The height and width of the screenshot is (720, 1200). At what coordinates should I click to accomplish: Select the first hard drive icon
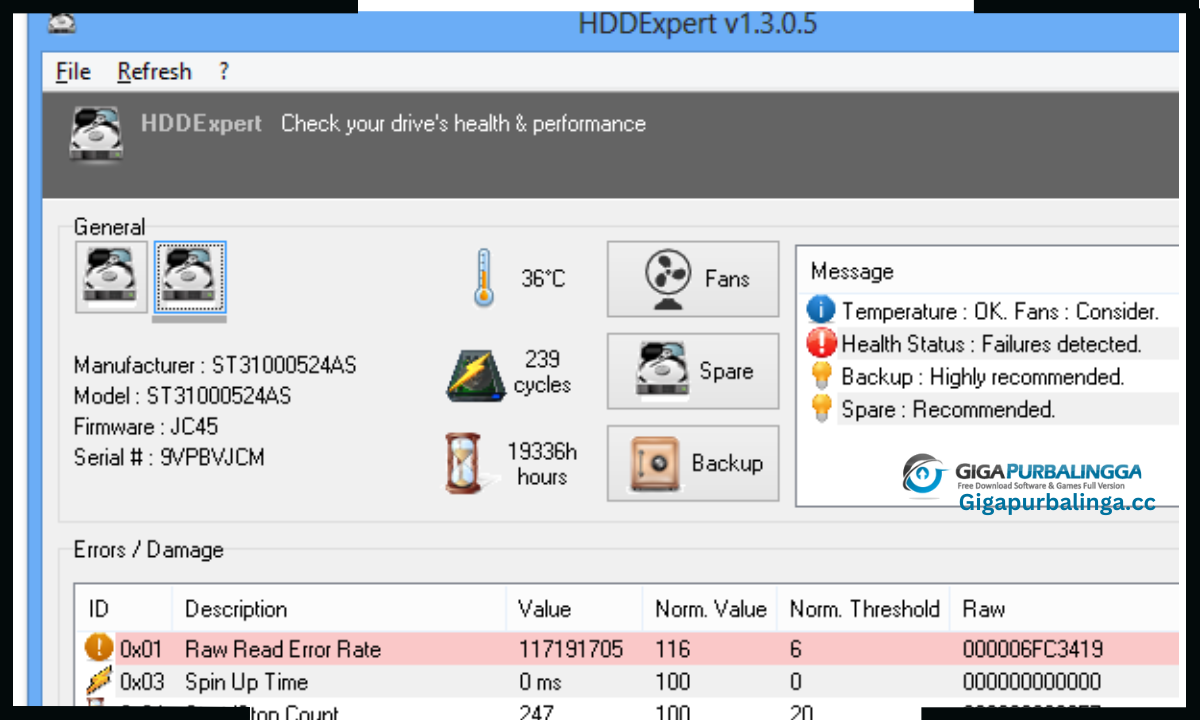click(111, 277)
